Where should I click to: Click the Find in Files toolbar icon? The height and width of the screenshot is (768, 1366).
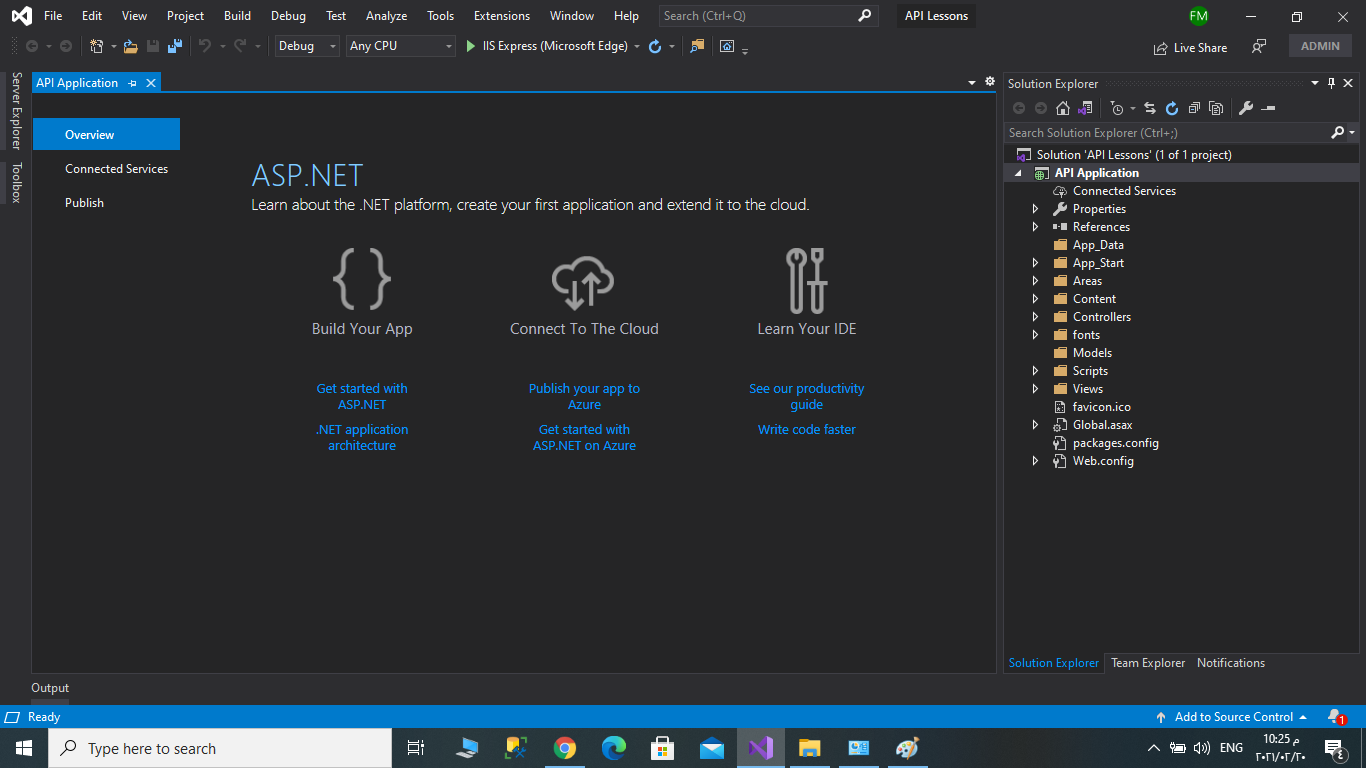point(697,46)
